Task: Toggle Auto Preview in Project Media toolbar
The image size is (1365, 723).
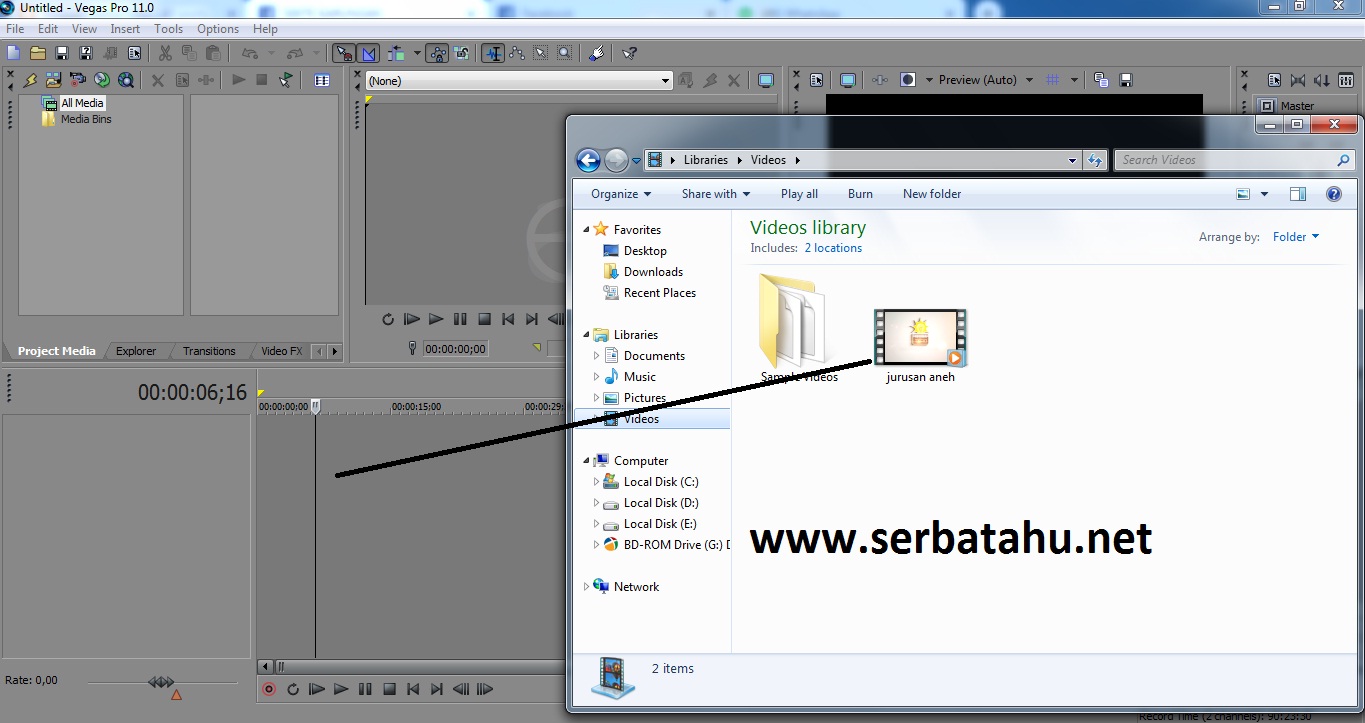Action: click(286, 80)
